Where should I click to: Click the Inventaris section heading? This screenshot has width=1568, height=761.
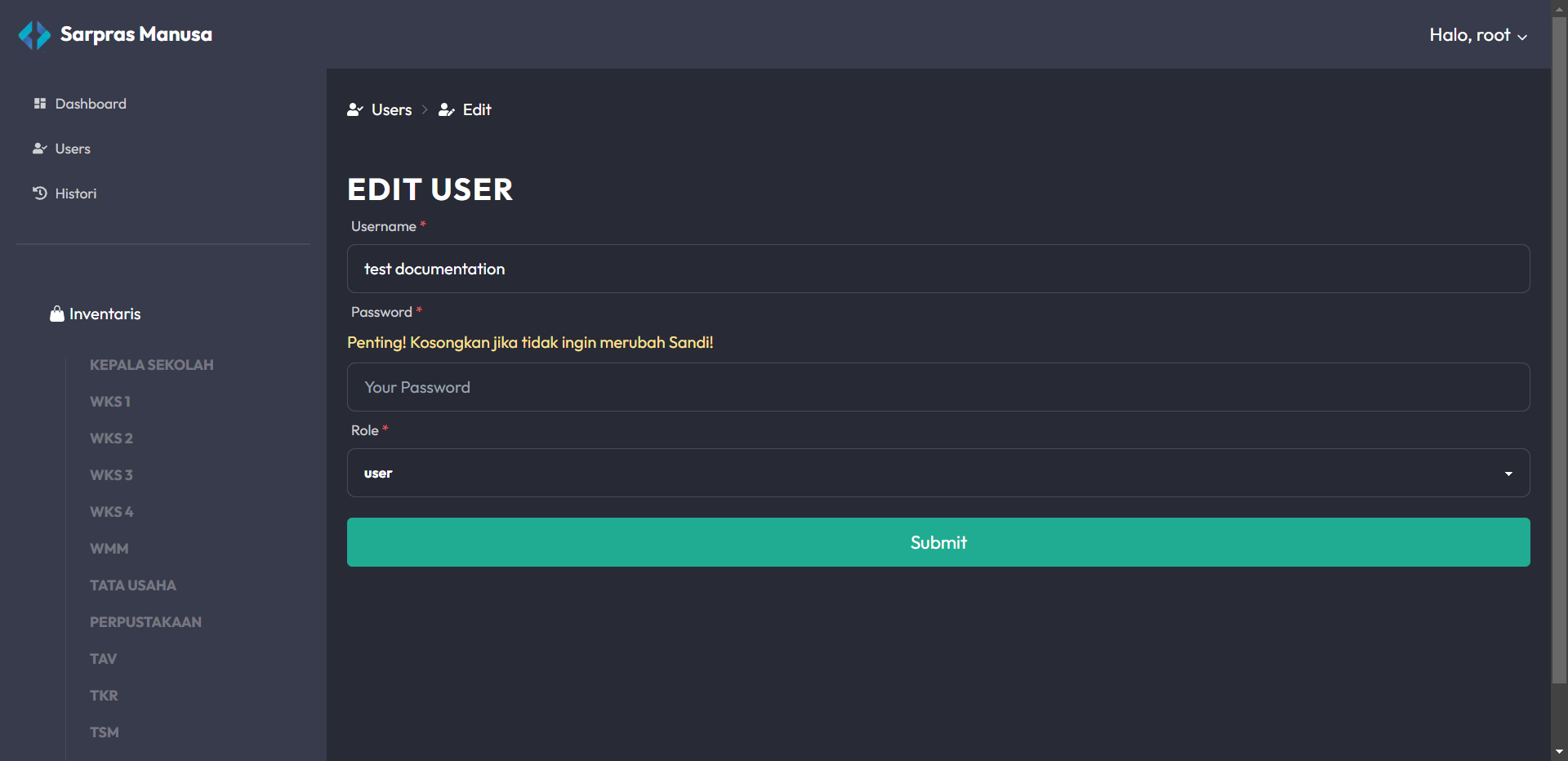(x=105, y=314)
